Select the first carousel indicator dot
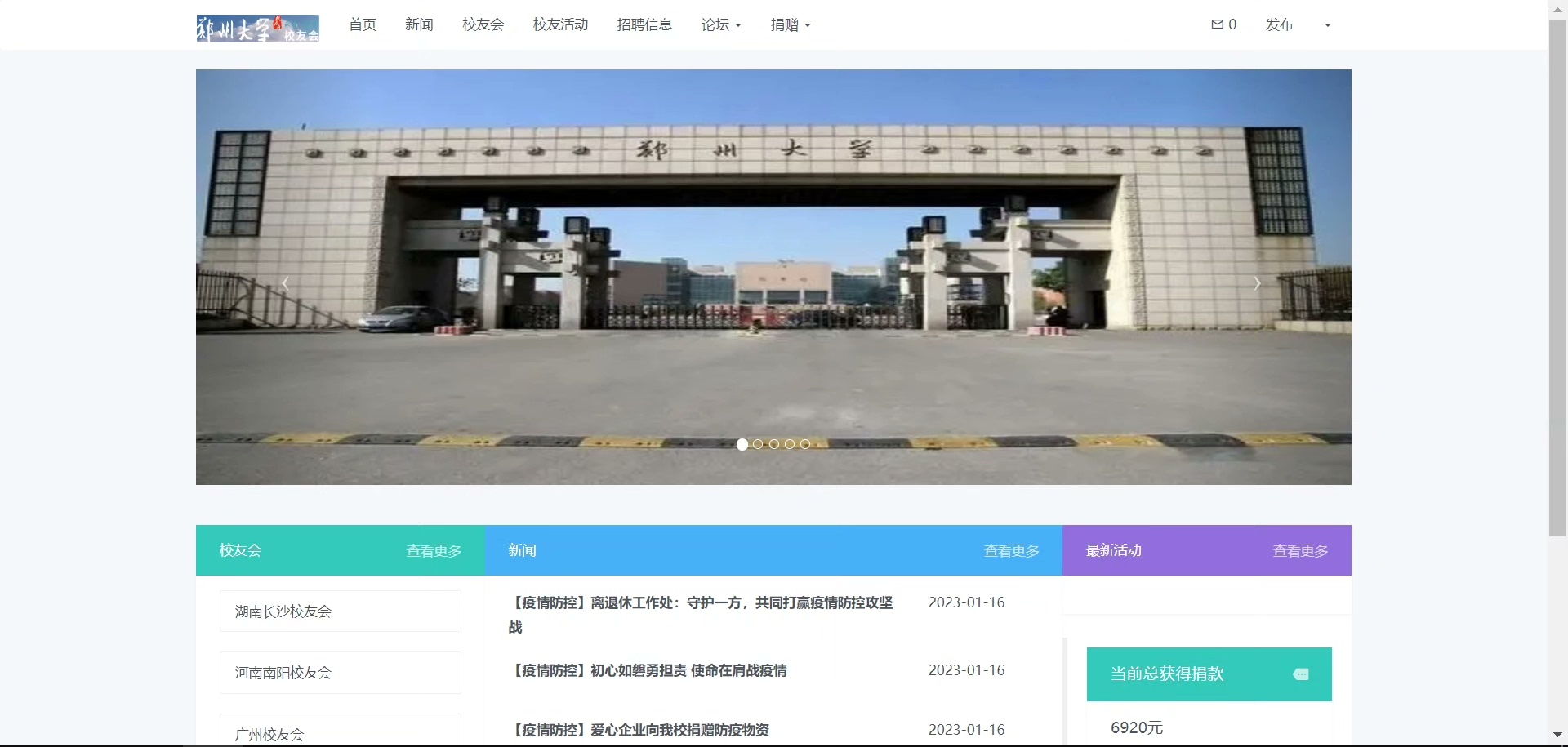Screen dimensions: 1568x747 click(x=742, y=444)
